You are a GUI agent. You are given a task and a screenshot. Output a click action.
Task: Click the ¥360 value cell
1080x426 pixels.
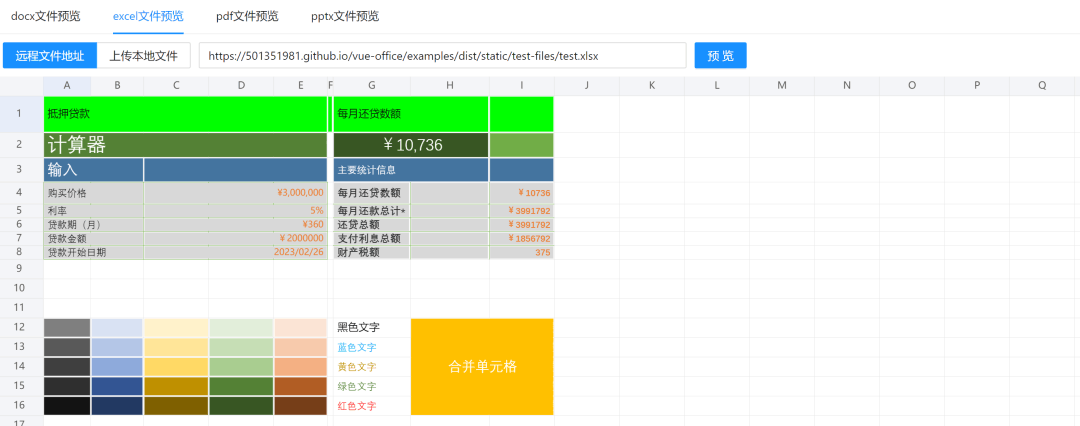pos(236,225)
